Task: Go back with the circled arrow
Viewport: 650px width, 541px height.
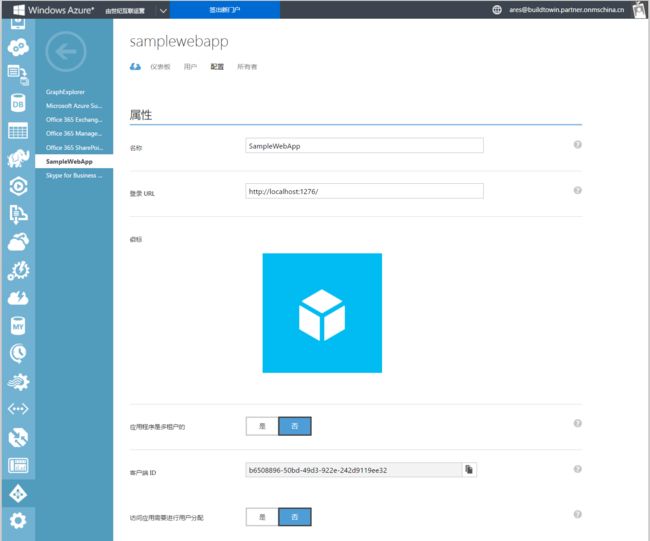Action: 66,52
